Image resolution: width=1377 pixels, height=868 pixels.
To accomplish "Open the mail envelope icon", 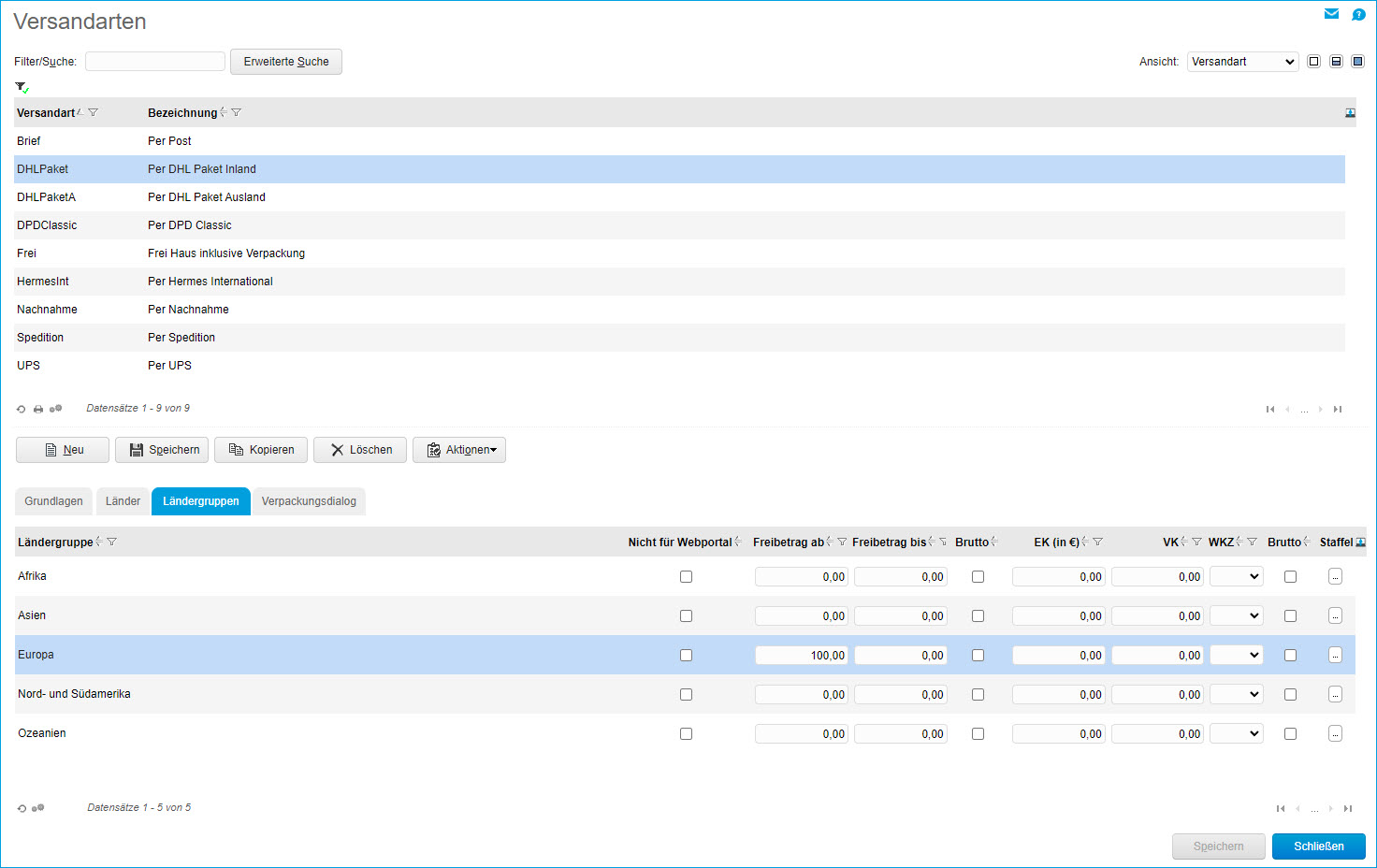I will 1331,14.
